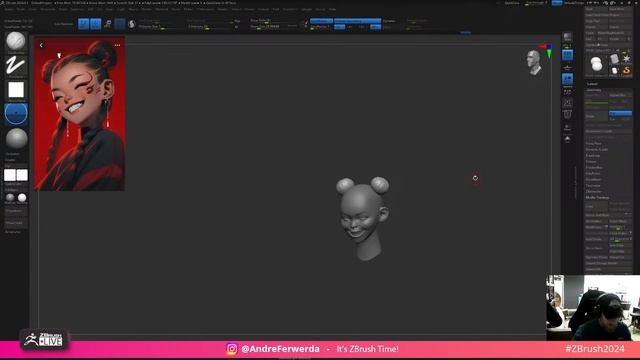Toggle the Persp perspective button

coord(567,55)
